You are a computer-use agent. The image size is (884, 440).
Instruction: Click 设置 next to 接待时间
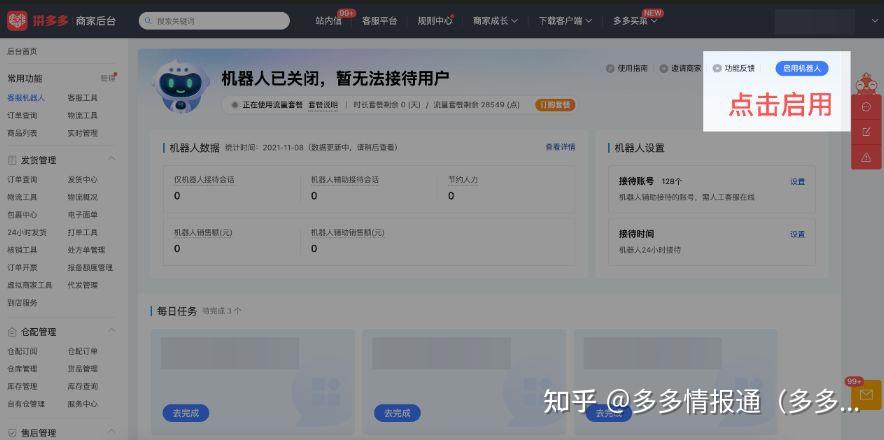click(x=797, y=234)
